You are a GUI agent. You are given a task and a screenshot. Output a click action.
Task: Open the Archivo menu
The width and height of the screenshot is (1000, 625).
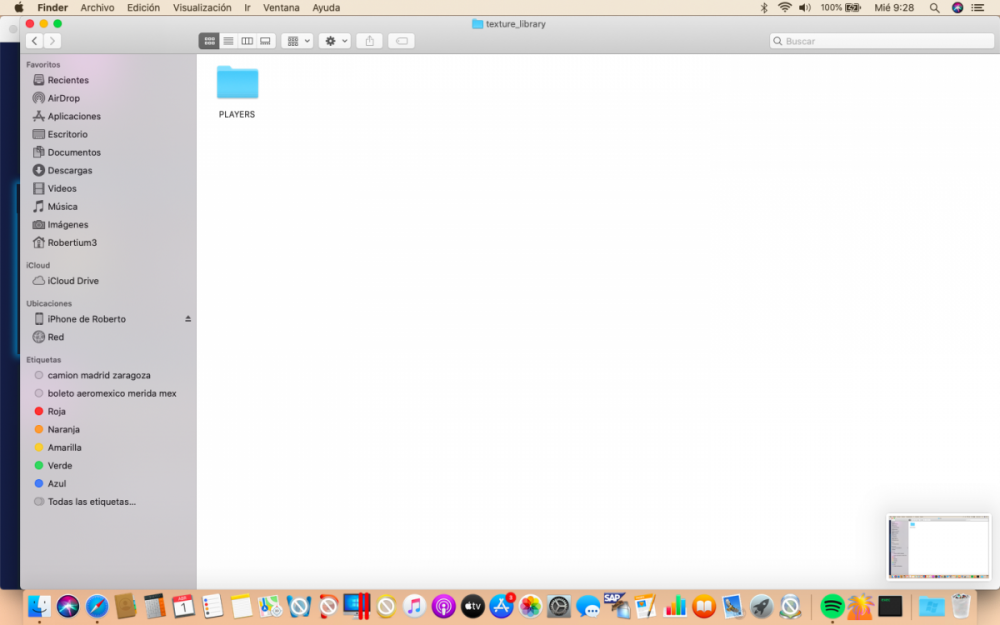tap(97, 7)
